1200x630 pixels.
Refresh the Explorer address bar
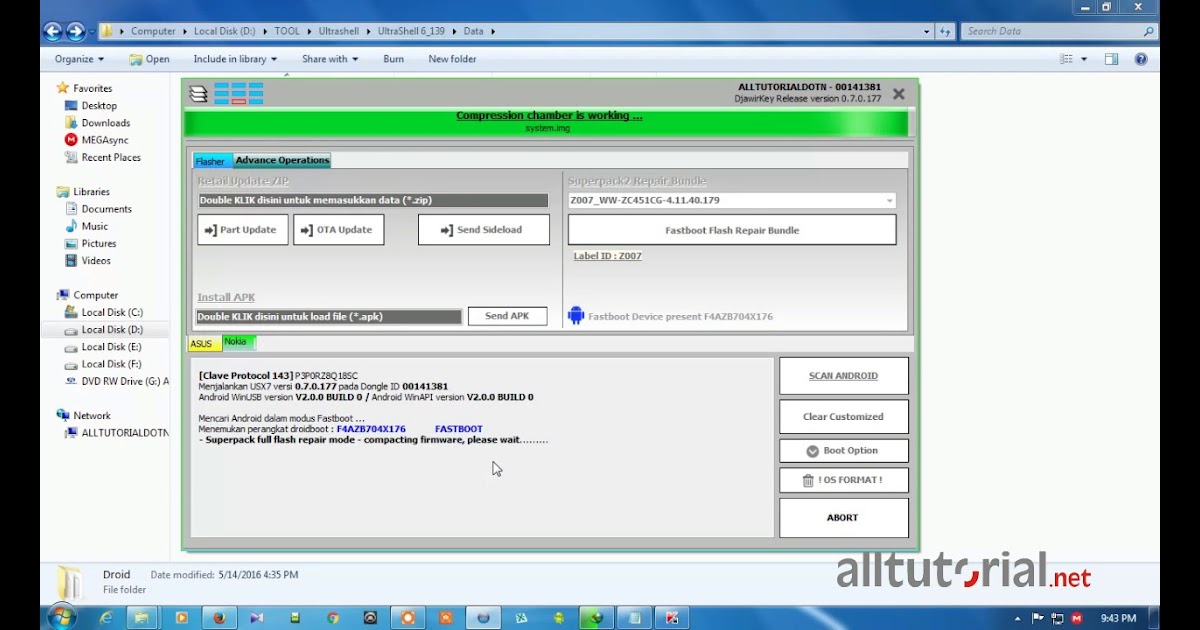[x=945, y=31]
